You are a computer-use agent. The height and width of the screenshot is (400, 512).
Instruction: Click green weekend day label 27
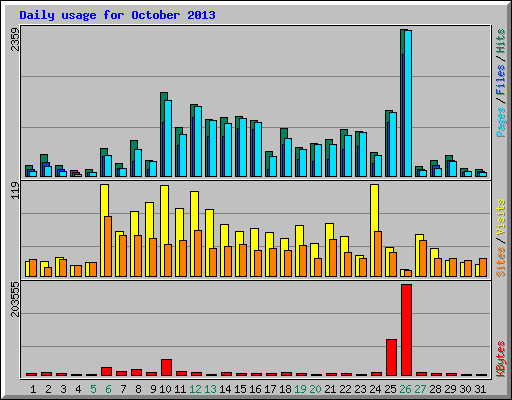[x=420, y=389]
